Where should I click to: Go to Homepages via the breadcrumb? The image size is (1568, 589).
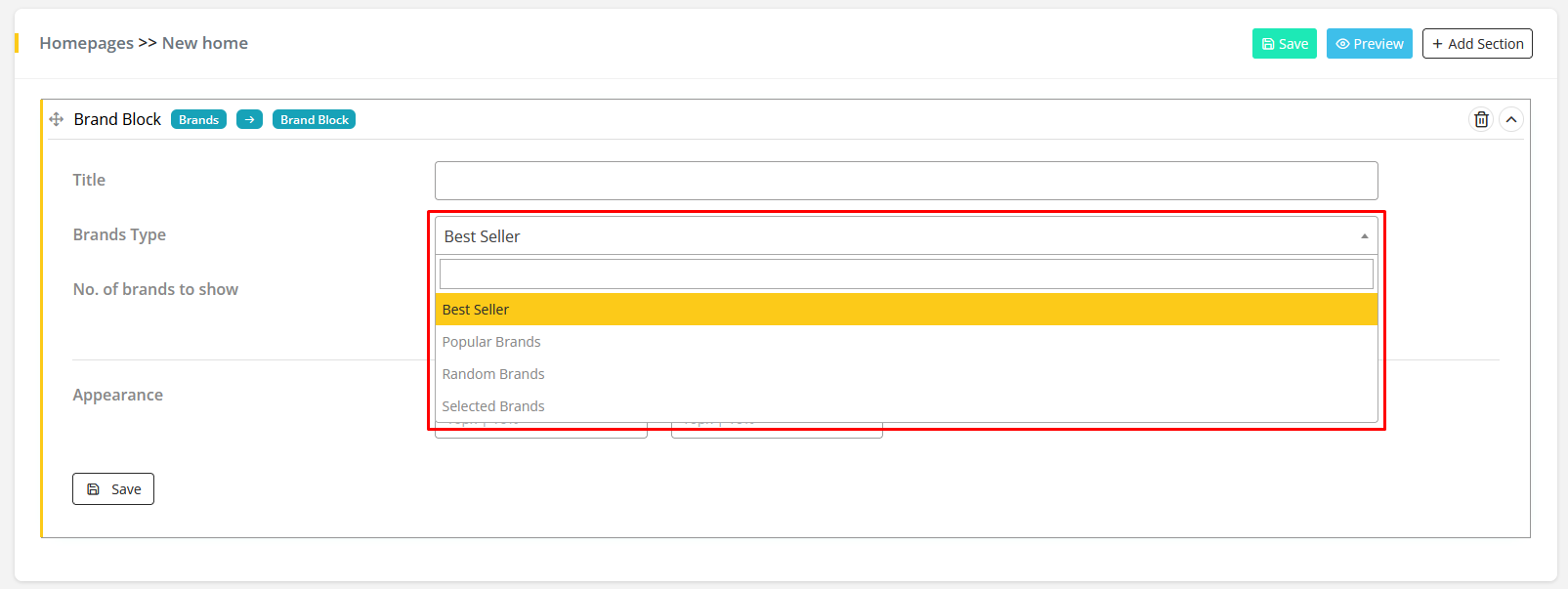point(86,43)
